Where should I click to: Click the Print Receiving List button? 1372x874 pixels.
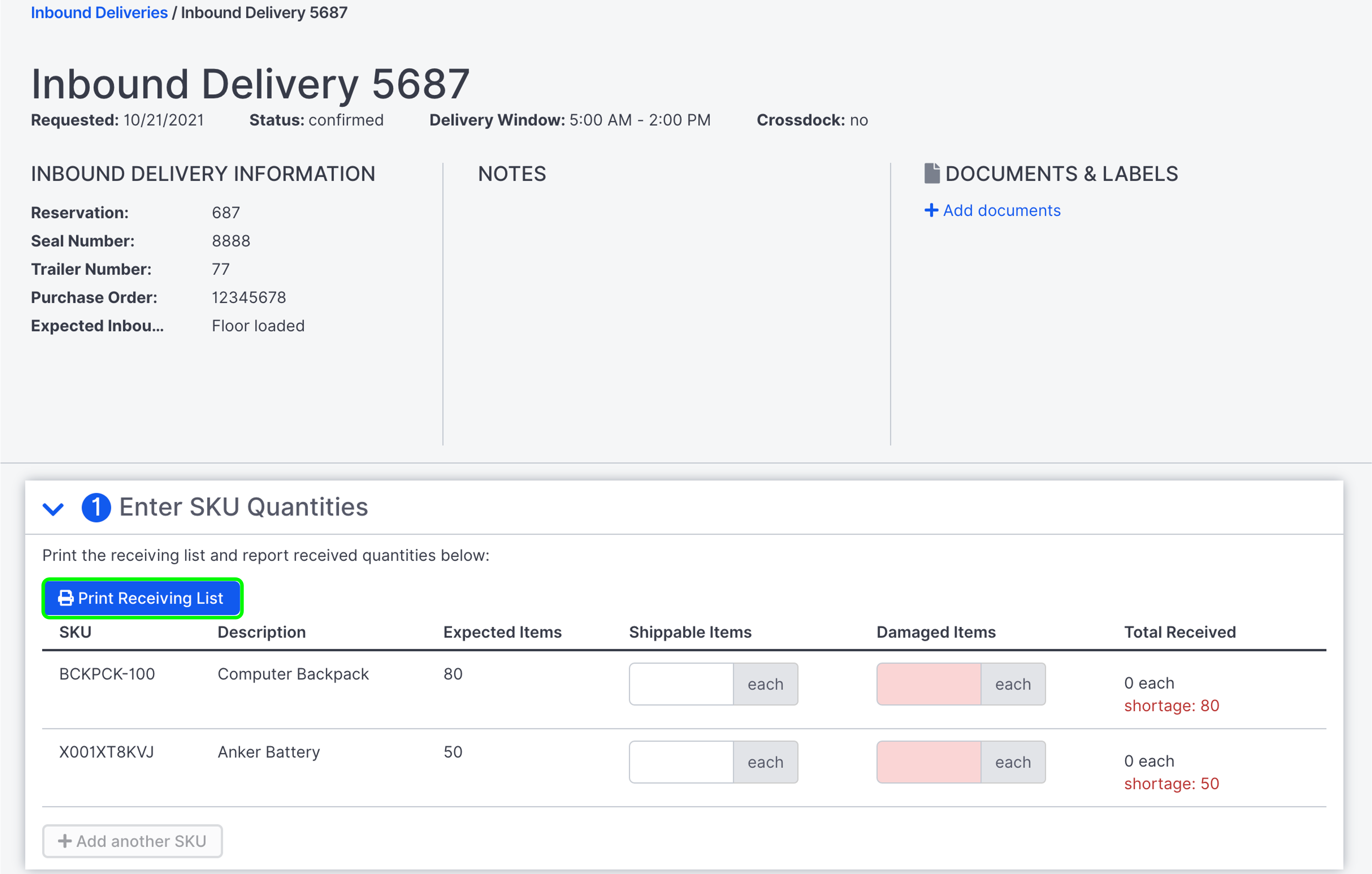click(x=142, y=597)
